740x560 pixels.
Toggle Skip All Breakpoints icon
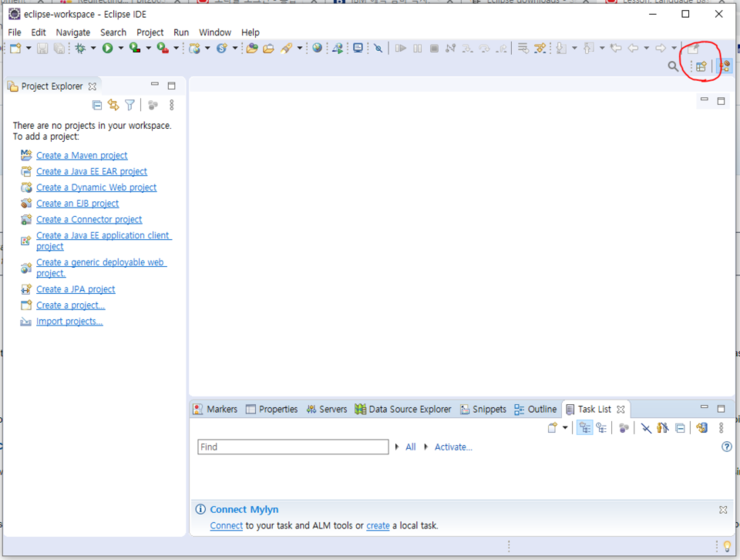click(x=378, y=48)
